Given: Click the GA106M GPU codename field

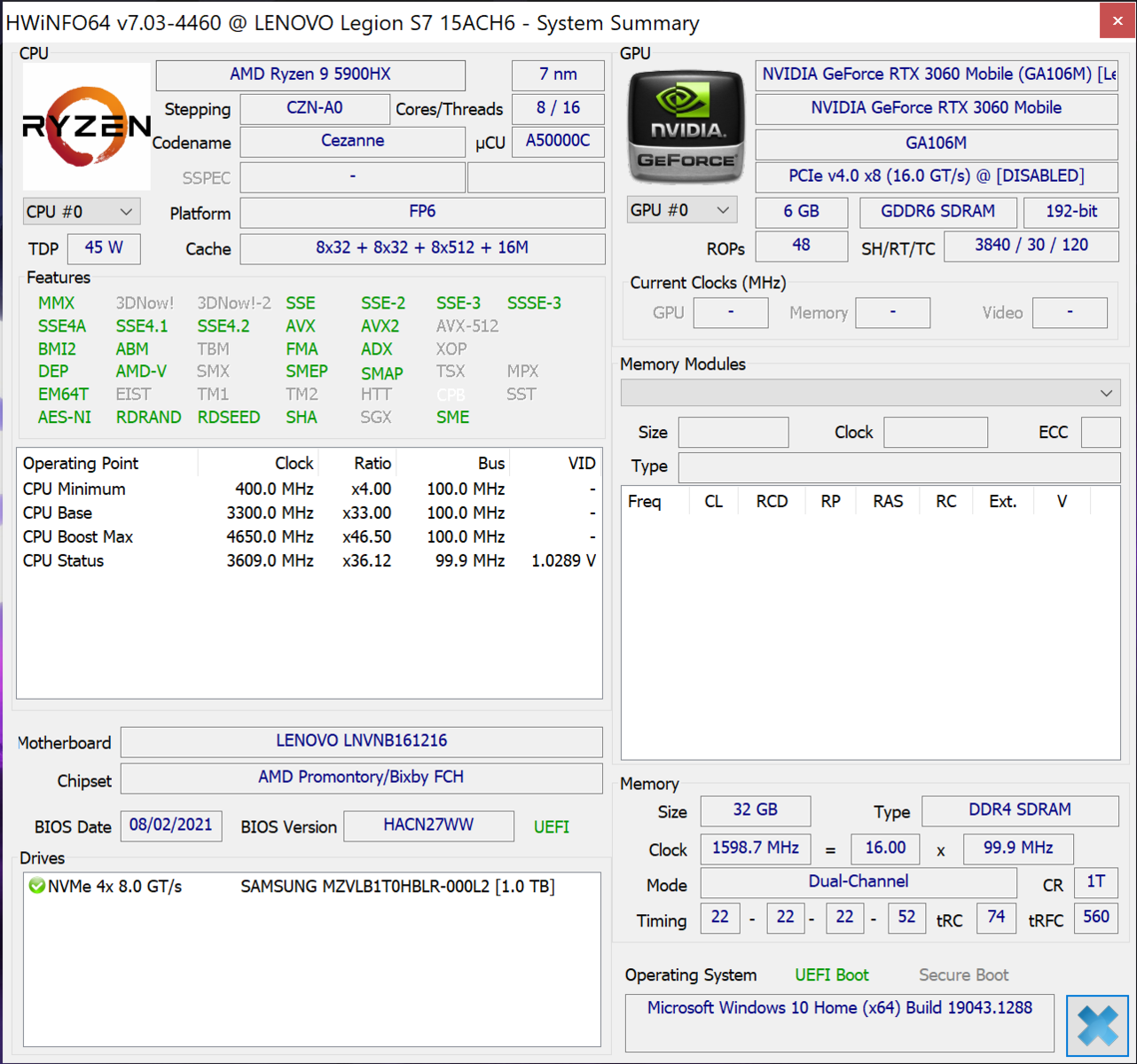Looking at the screenshot, I should coord(937,144).
